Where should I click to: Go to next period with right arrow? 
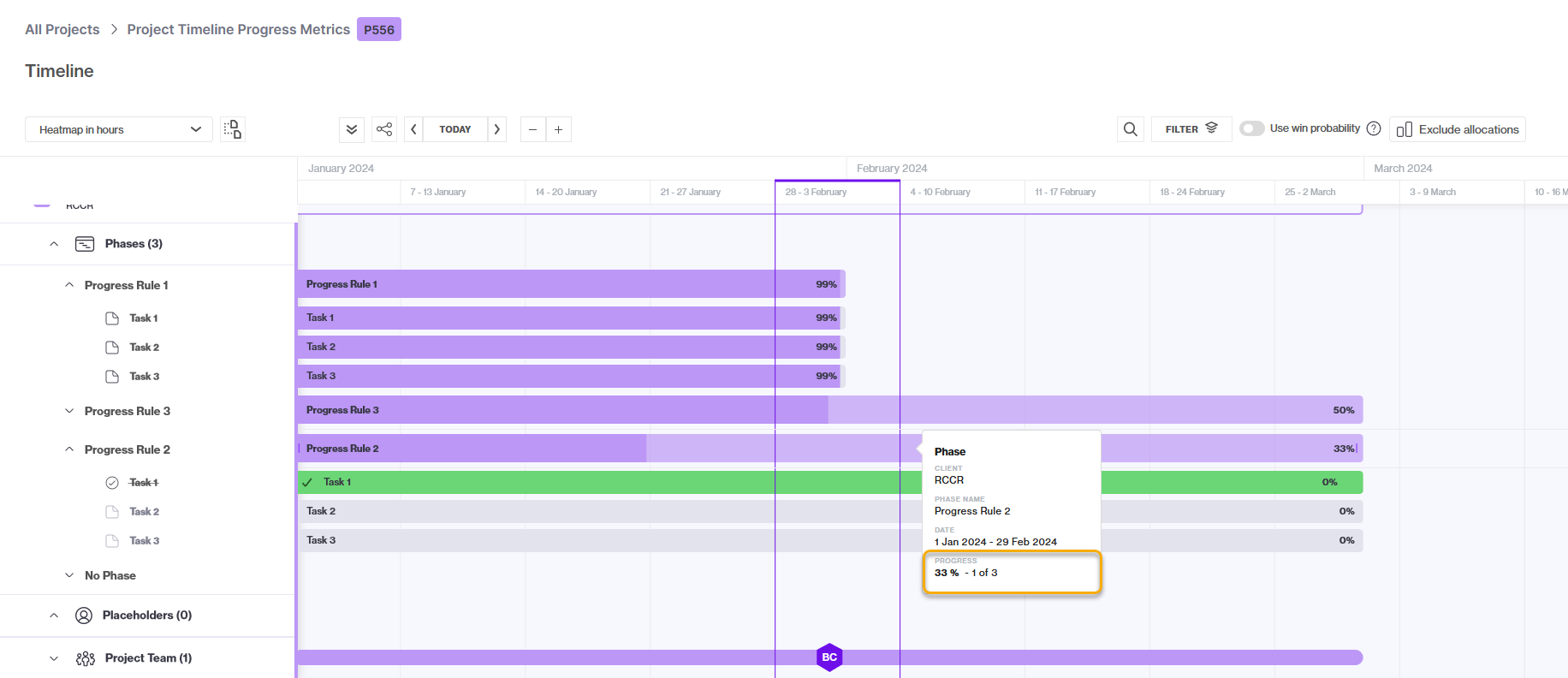pos(497,129)
